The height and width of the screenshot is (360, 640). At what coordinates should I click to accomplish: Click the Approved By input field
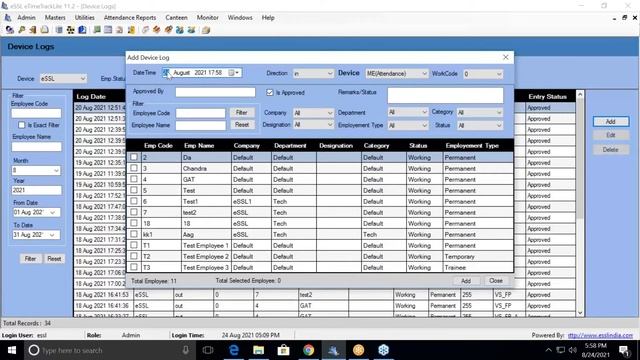(x=215, y=92)
